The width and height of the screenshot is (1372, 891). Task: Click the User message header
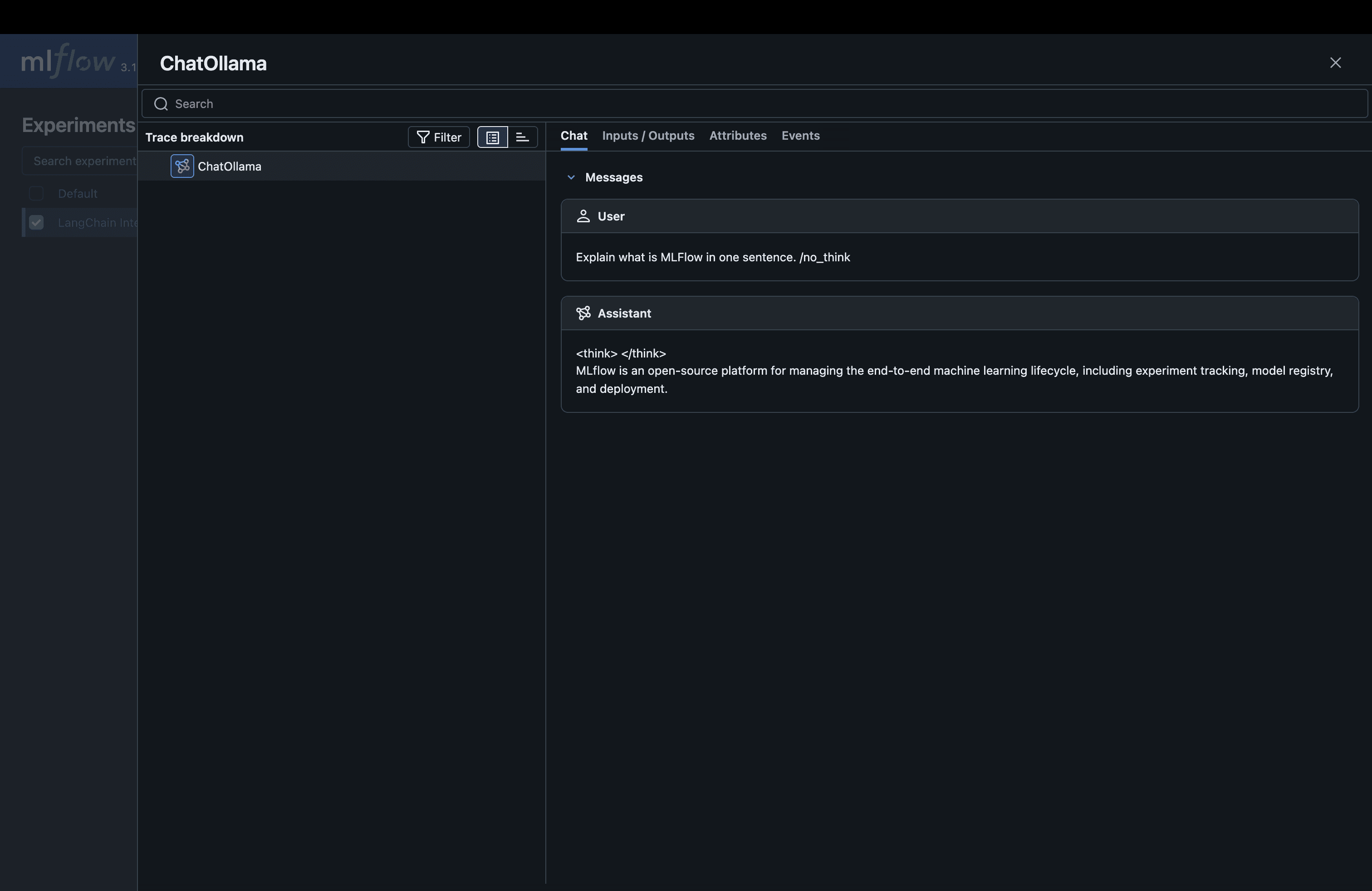959,216
